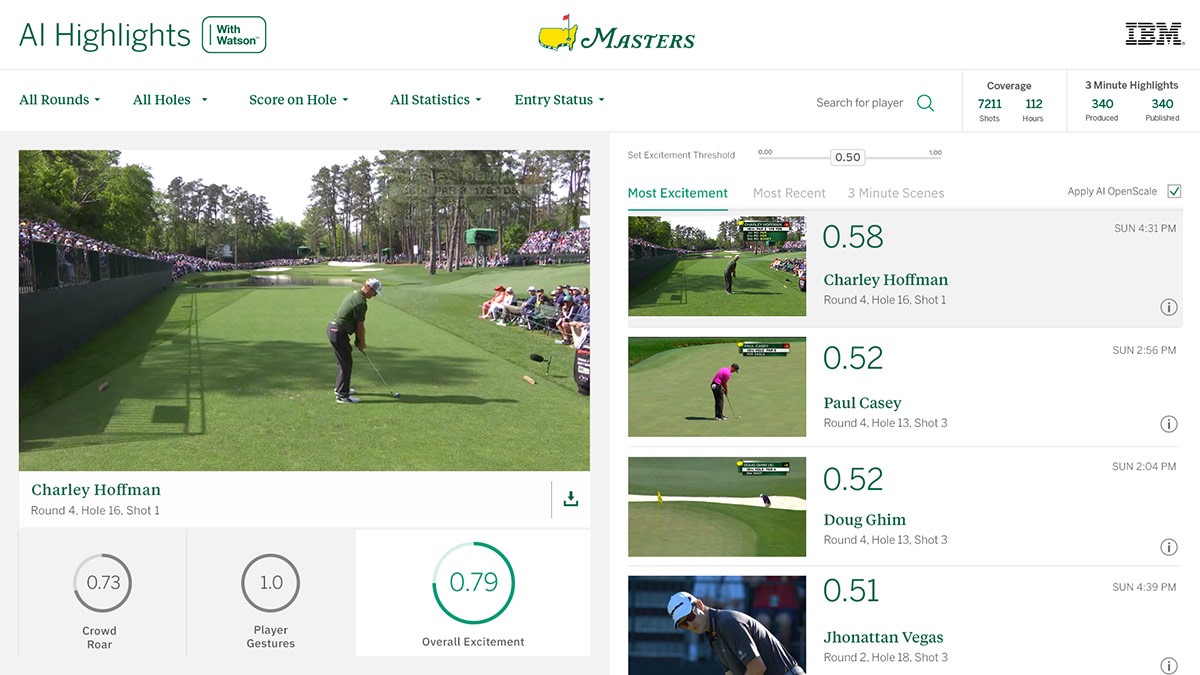Click the IBM logo
The image size is (1200, 675).
(1154, 34)
